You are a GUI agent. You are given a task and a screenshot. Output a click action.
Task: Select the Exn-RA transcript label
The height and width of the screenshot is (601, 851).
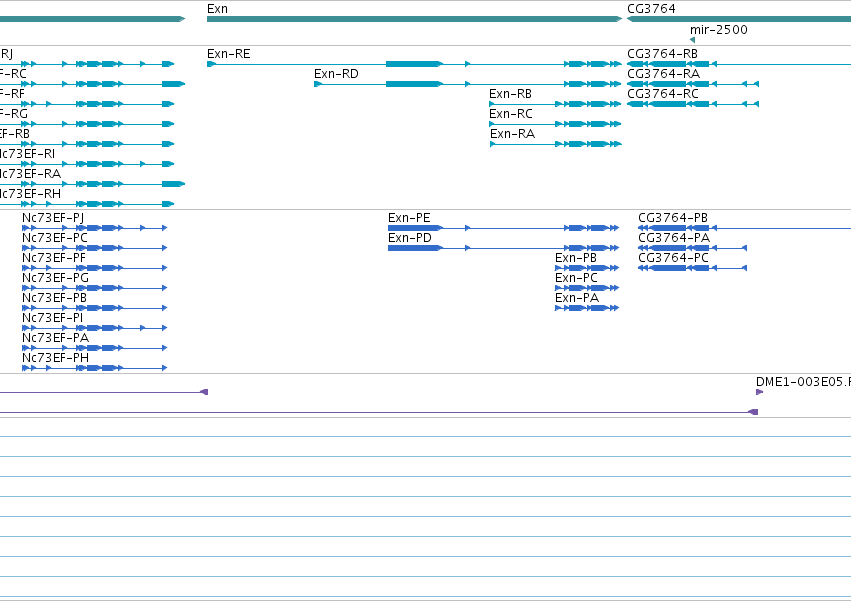(x=512, y=134)
